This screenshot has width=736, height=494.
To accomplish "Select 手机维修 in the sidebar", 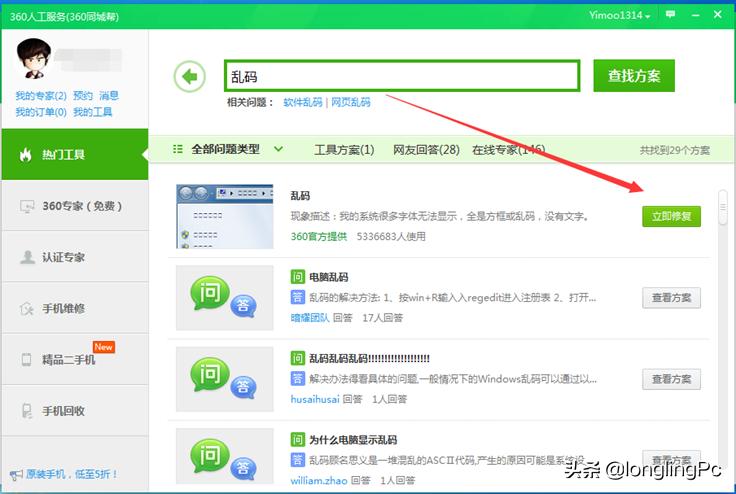I will tap(75, 308).
